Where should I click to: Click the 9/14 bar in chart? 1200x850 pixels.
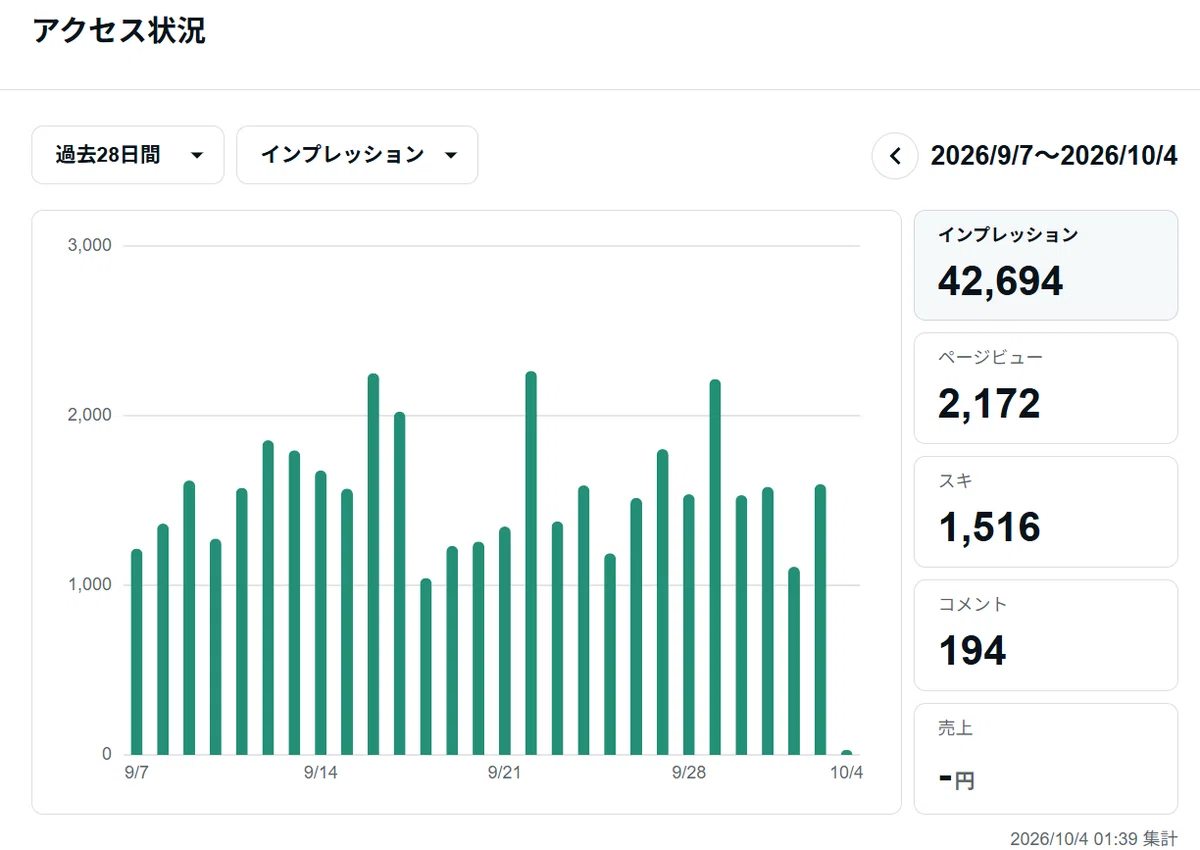click(x=321, y=613)
